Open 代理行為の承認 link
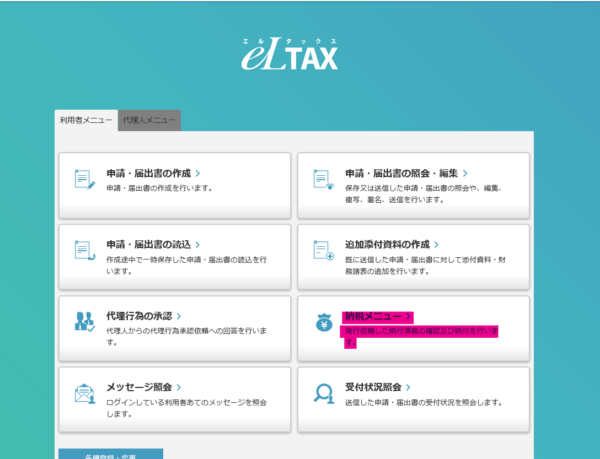The height and width of the screenshot is (459, 600). coord(139,316)
